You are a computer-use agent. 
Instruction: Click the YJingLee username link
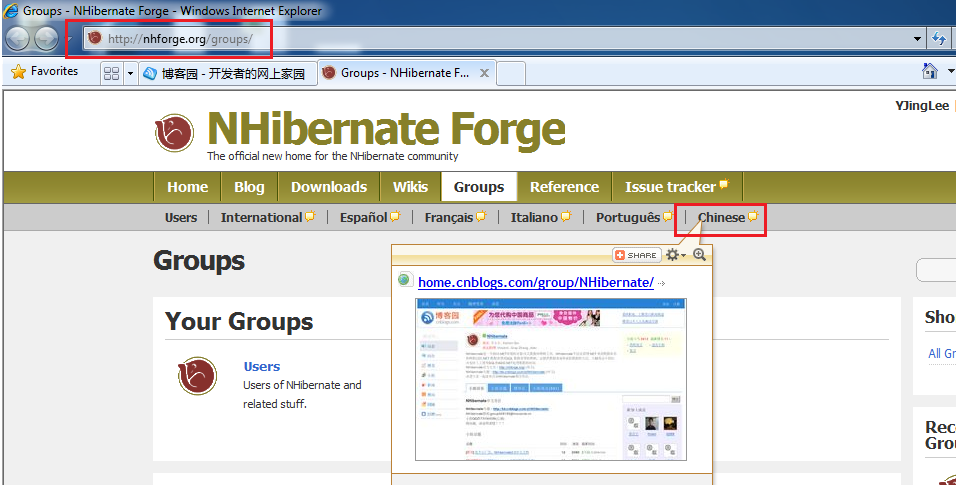[x=922, y=105]
